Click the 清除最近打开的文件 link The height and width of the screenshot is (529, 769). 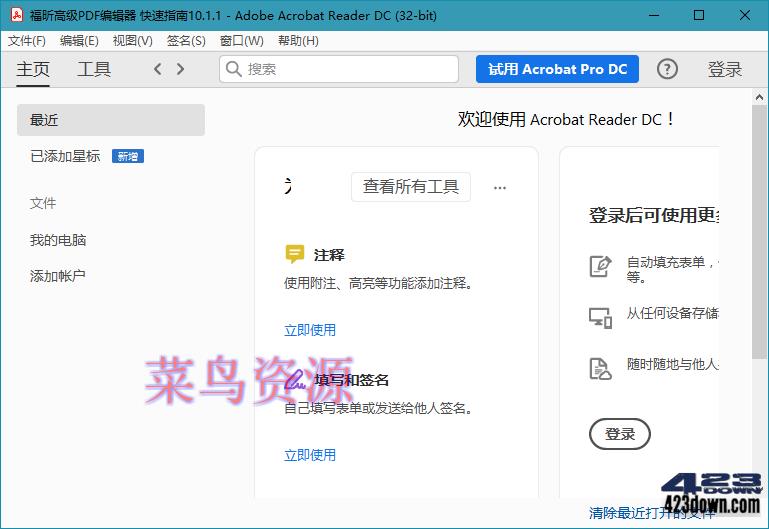pos(652,513)
